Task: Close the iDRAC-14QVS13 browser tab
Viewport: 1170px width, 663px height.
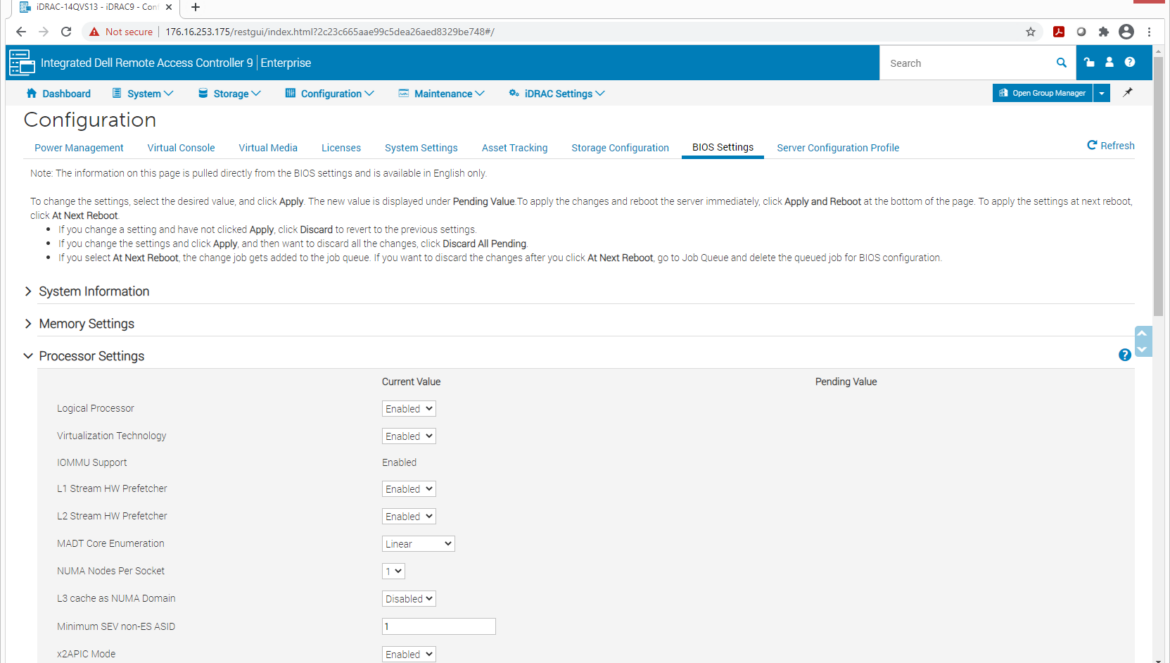Action: (169, 7)
